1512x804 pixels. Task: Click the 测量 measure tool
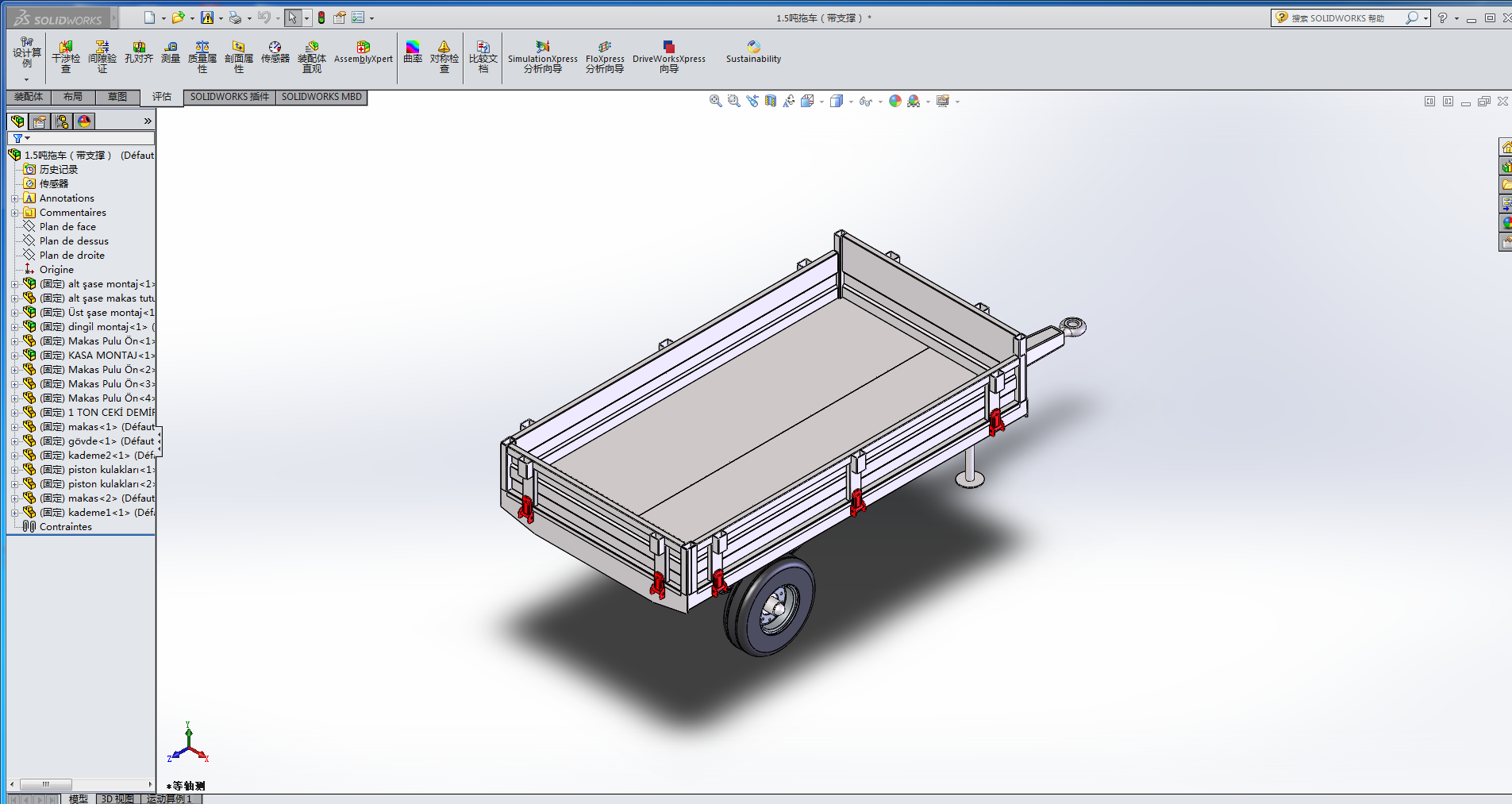[x=171, y=52]
